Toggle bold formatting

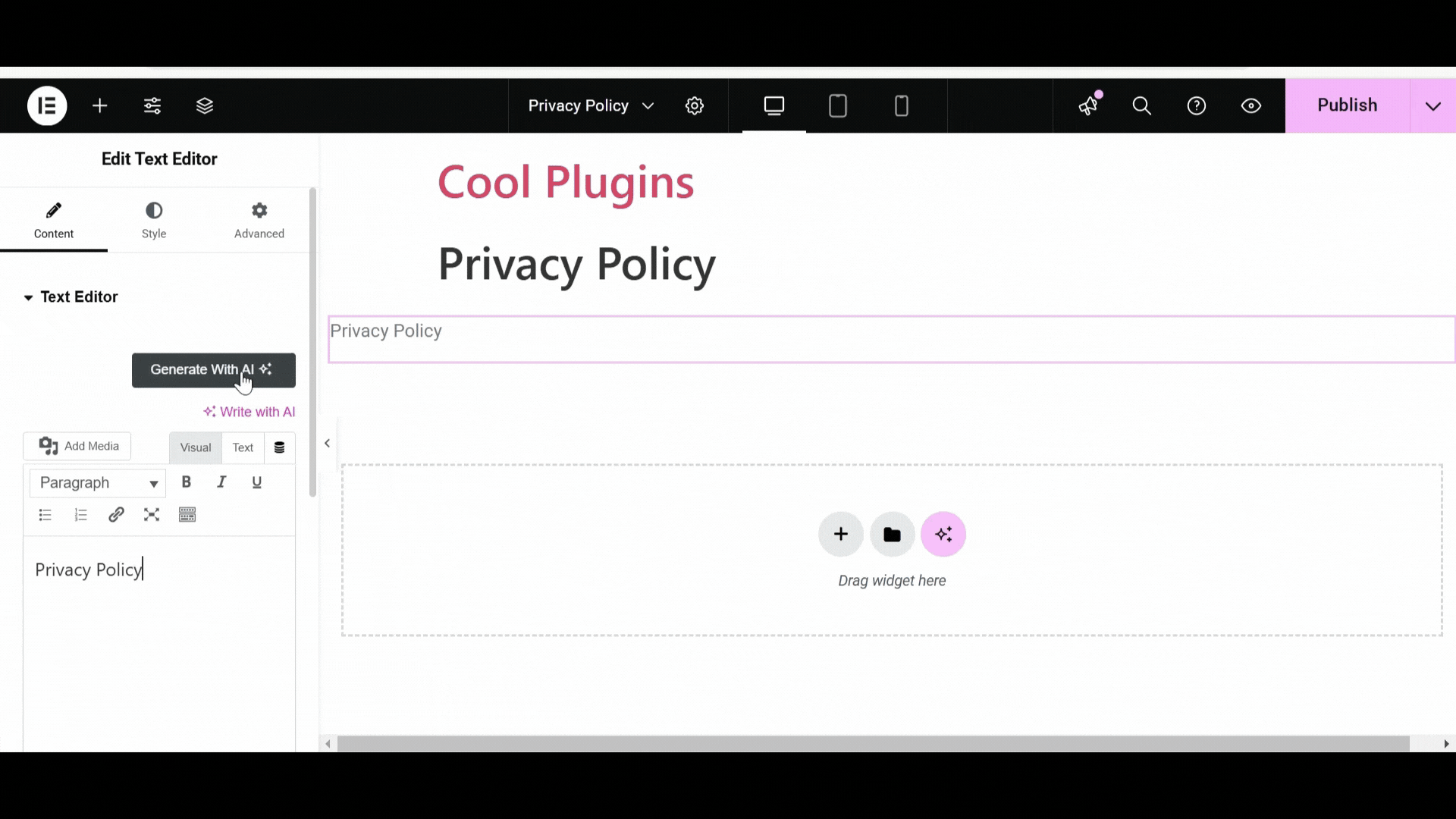187,482
